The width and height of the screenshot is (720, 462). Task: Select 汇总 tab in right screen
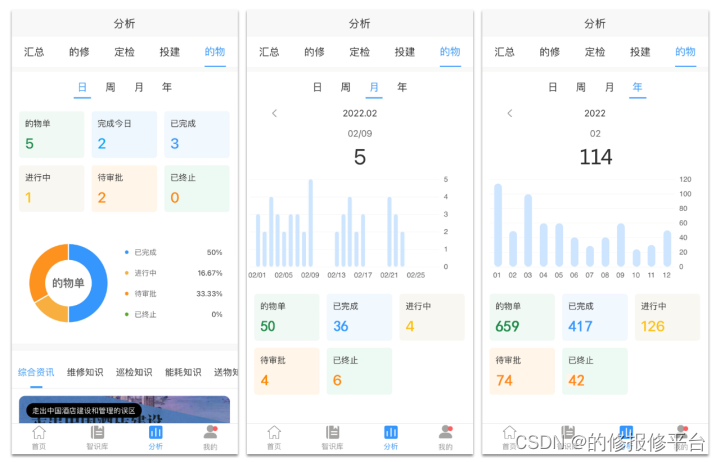[x=505, y=52]
